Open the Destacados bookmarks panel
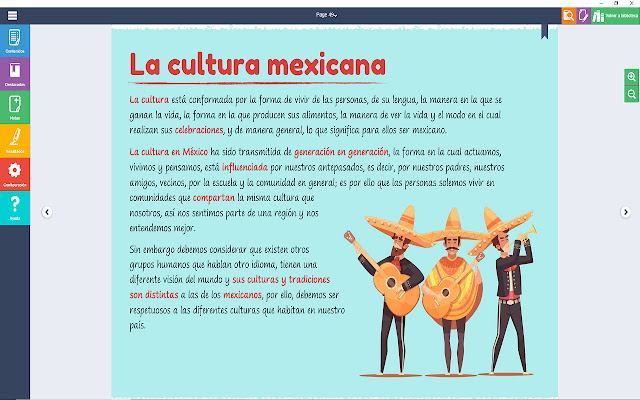Viewport: 640px width, 400px height. 15,74
